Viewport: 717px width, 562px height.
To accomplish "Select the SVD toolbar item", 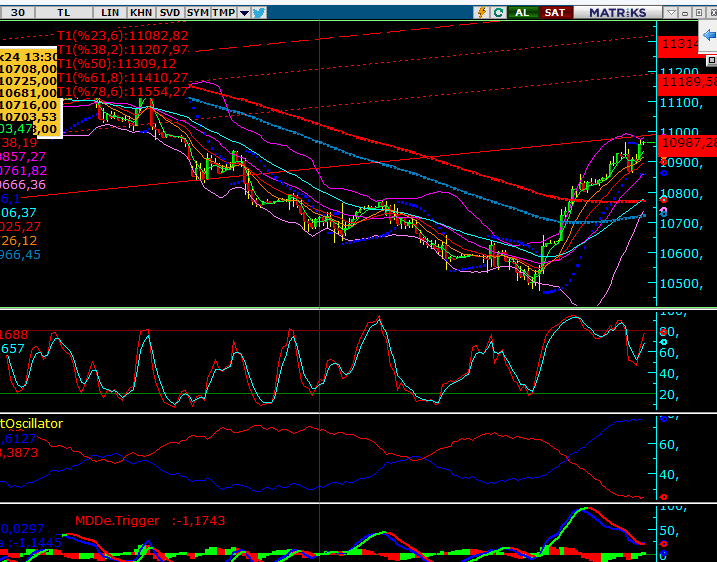I will pos(170,12).
